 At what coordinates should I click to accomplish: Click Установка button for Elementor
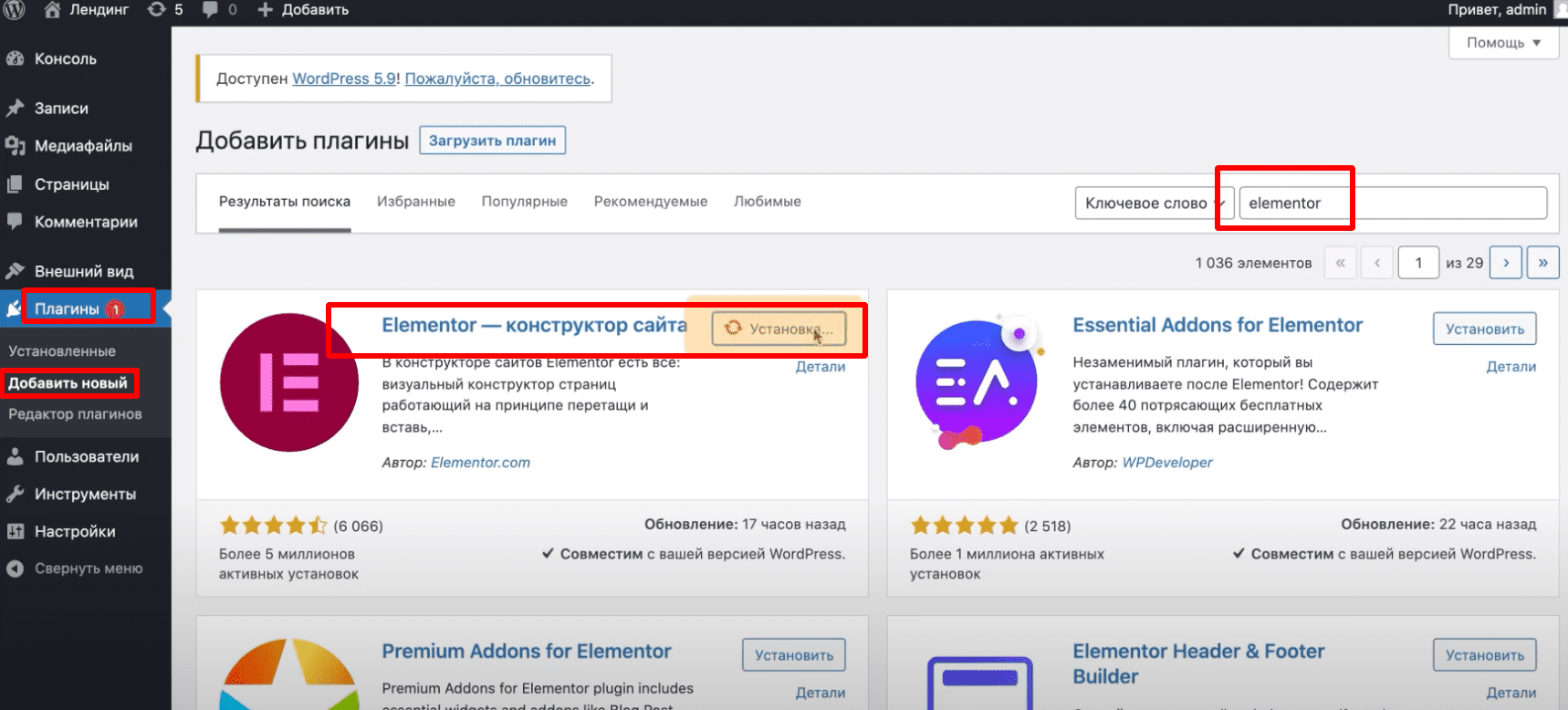[779, 329]
